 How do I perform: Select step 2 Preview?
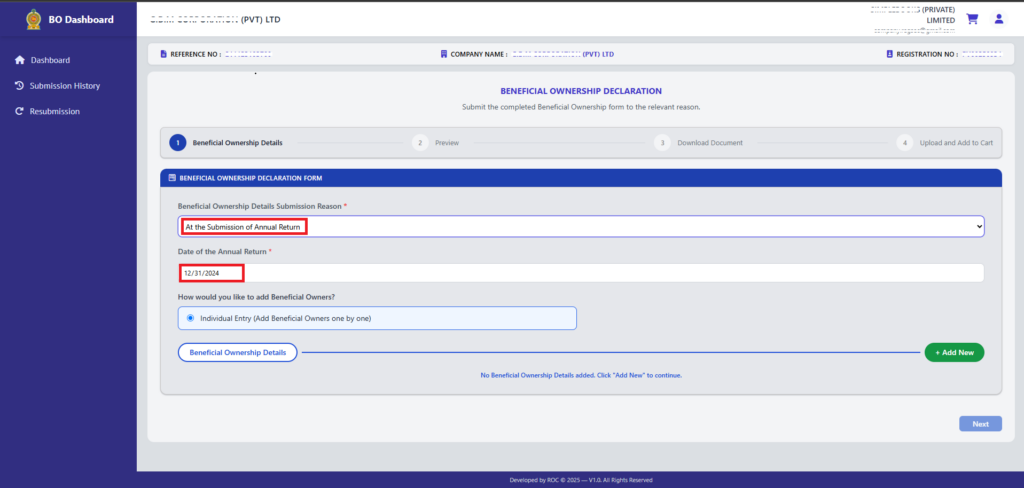point(436,142)
